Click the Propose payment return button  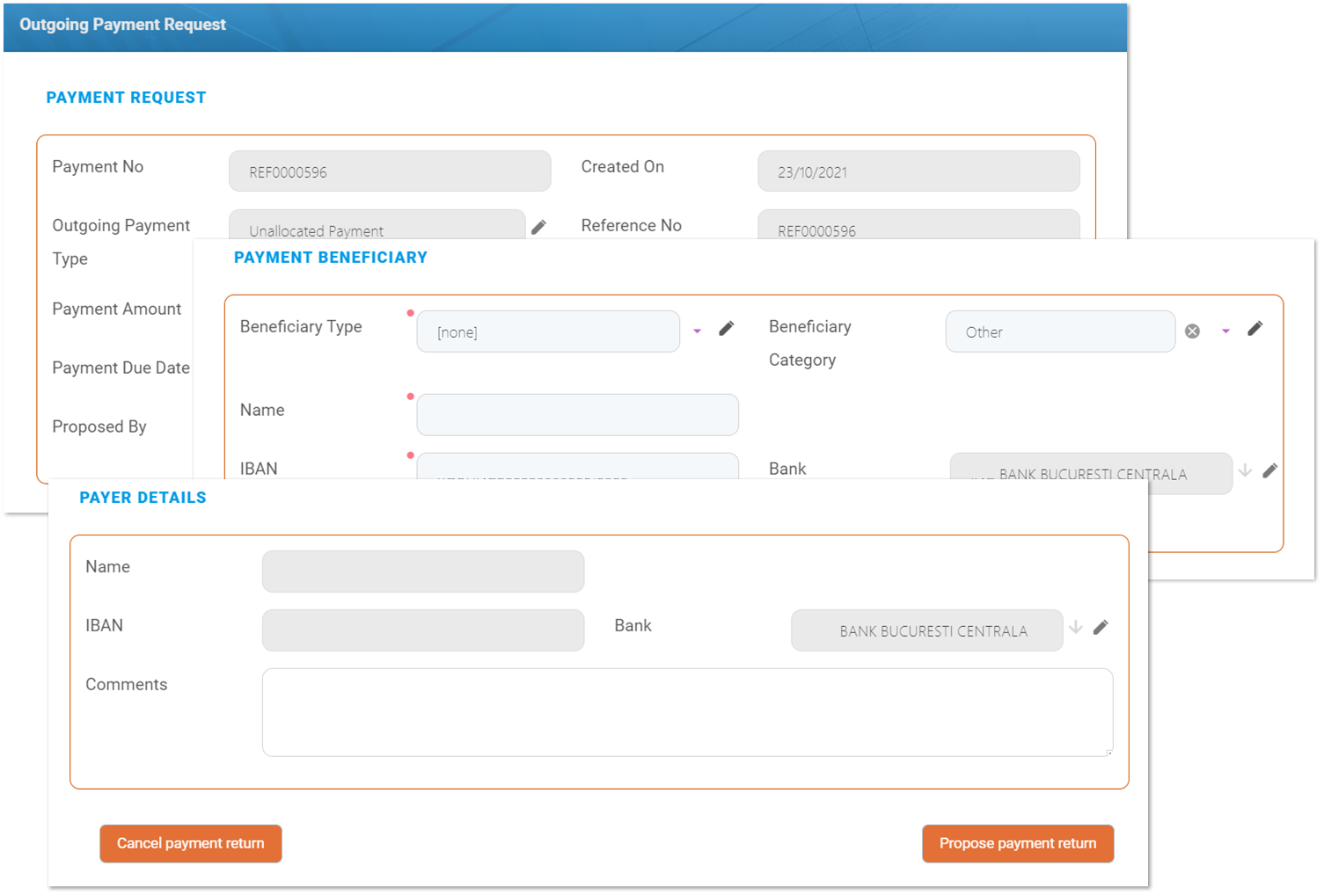point(1017,843)
